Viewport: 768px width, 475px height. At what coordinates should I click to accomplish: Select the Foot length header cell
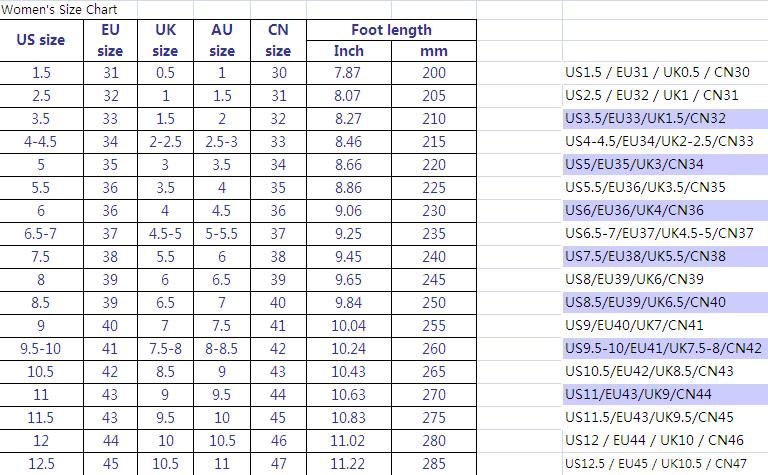391,30
